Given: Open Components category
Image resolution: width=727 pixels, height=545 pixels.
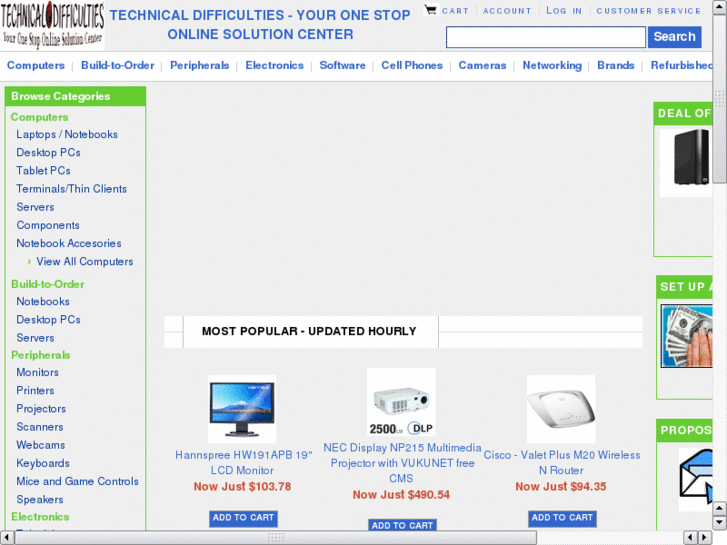Looking at the screenshot, I should (48, 225).
